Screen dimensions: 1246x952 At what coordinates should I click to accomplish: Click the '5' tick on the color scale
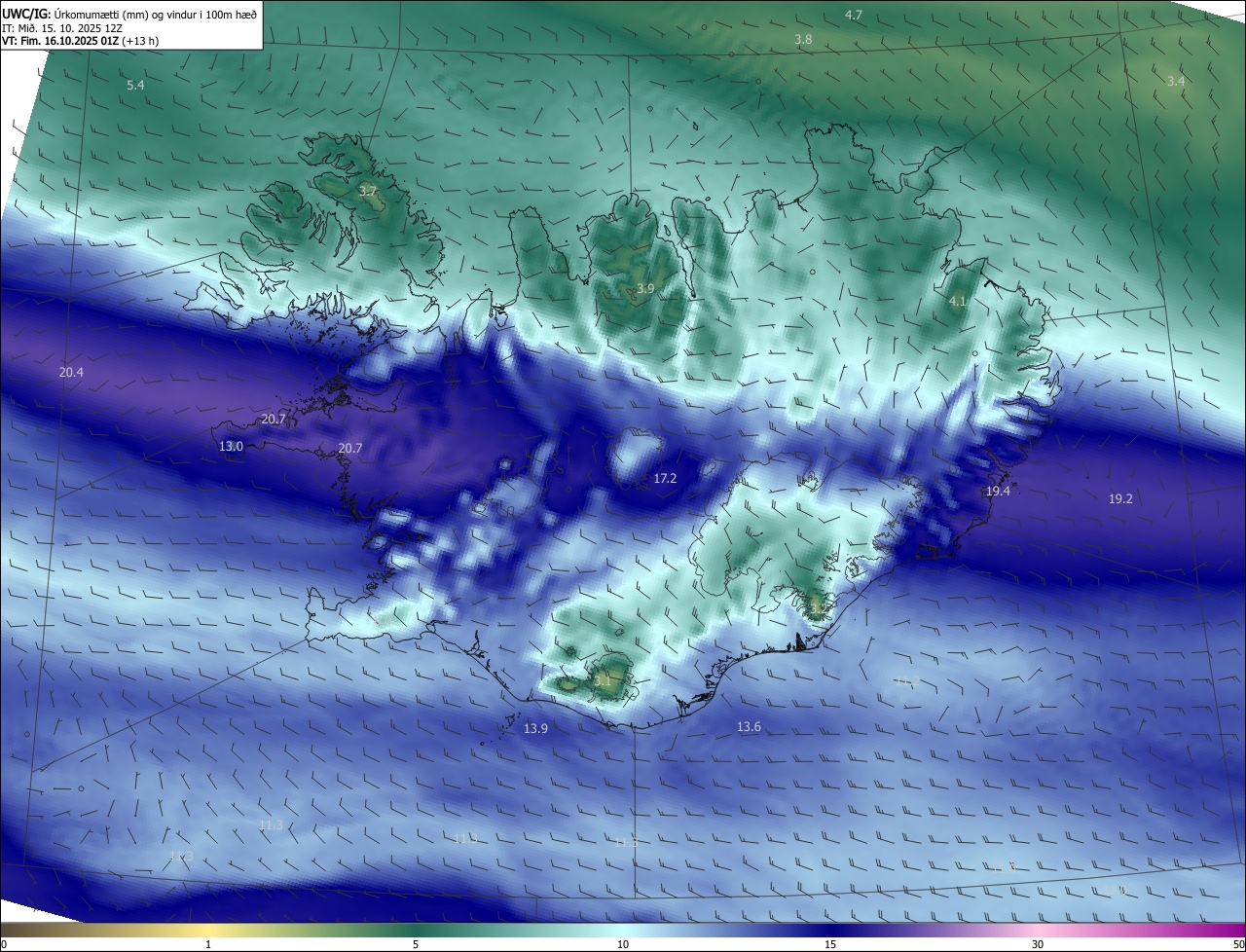point(416,944)
